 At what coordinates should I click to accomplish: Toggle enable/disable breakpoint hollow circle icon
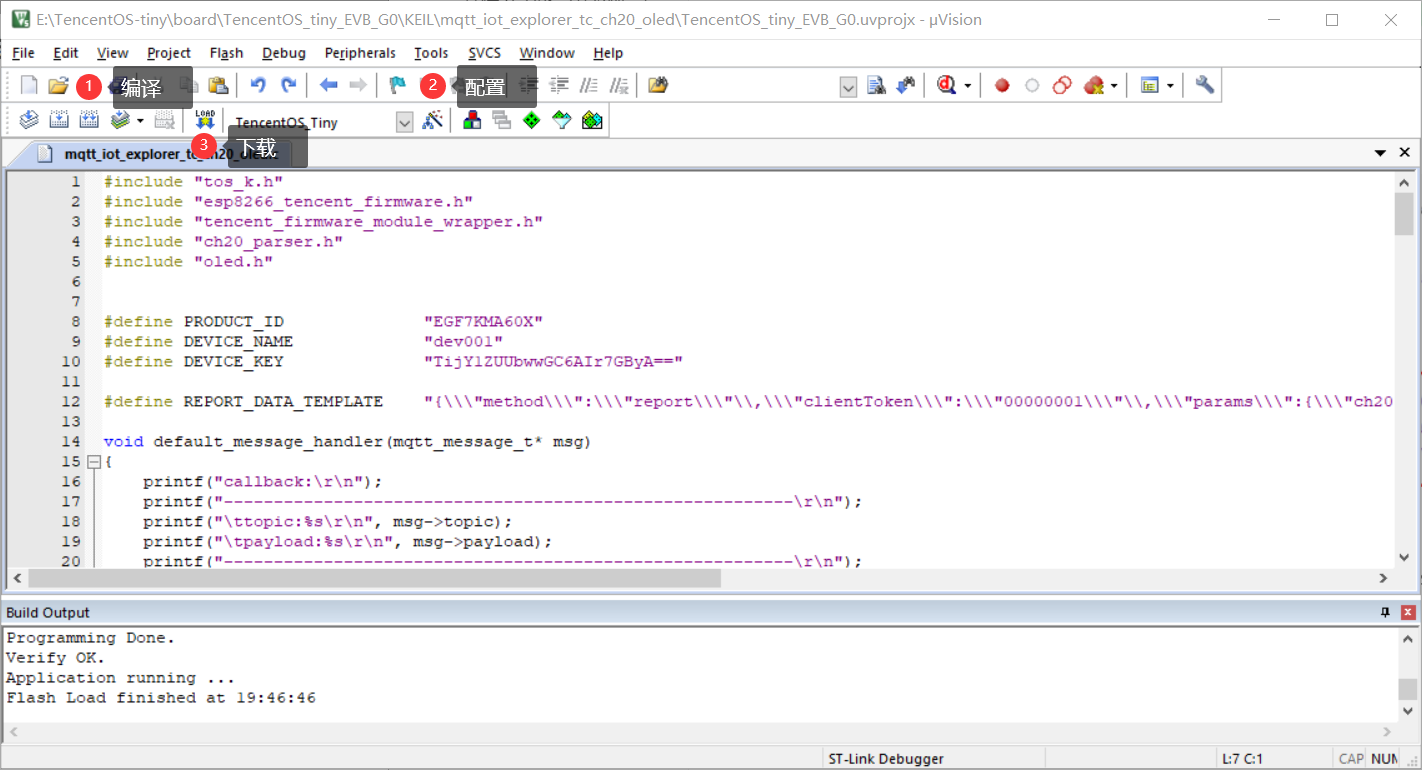coord(1032,86)
